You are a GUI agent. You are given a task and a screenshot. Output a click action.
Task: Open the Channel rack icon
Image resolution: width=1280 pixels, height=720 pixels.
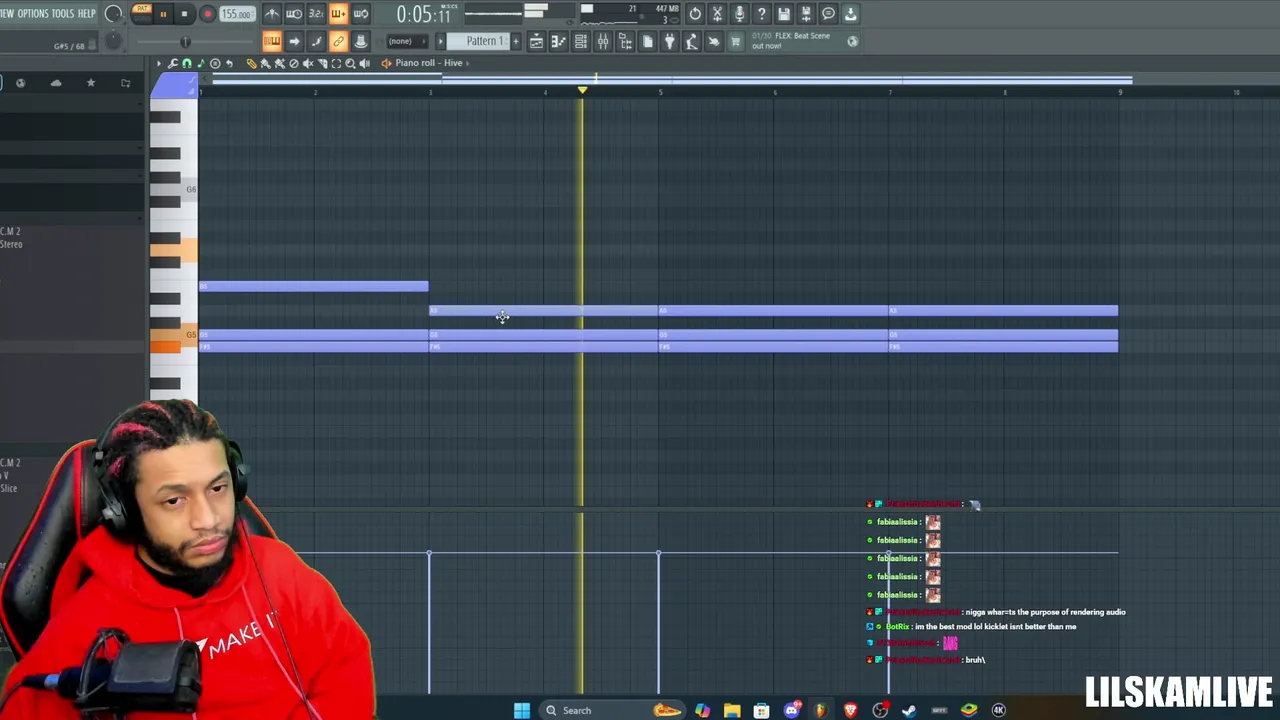[x=580, y=41]
